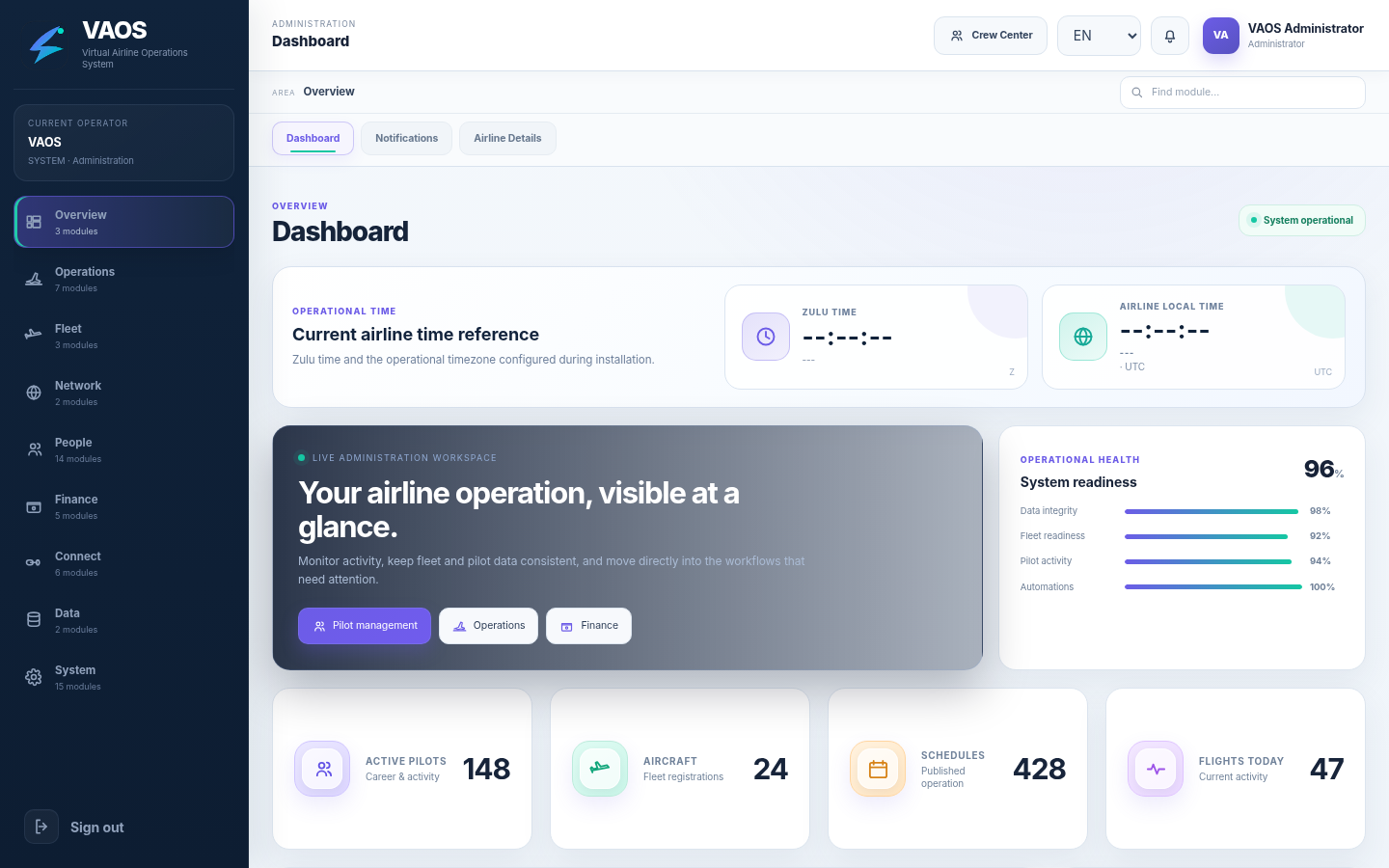This screenshot has width=1389, height=868.
Task: Click the 100% Automations value
Action: click(x=1322, y=586)
